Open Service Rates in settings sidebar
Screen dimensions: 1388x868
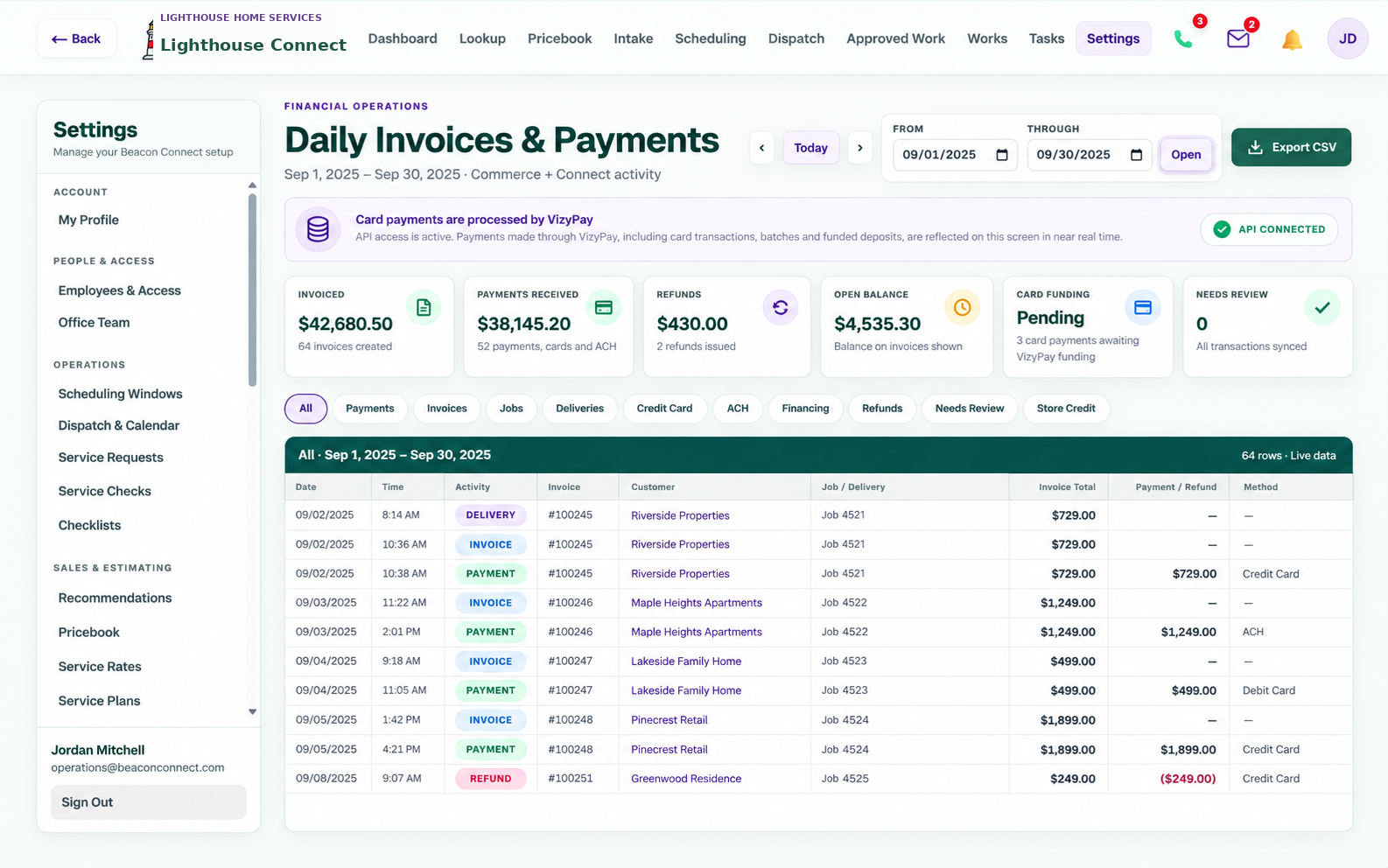(100, 667)
